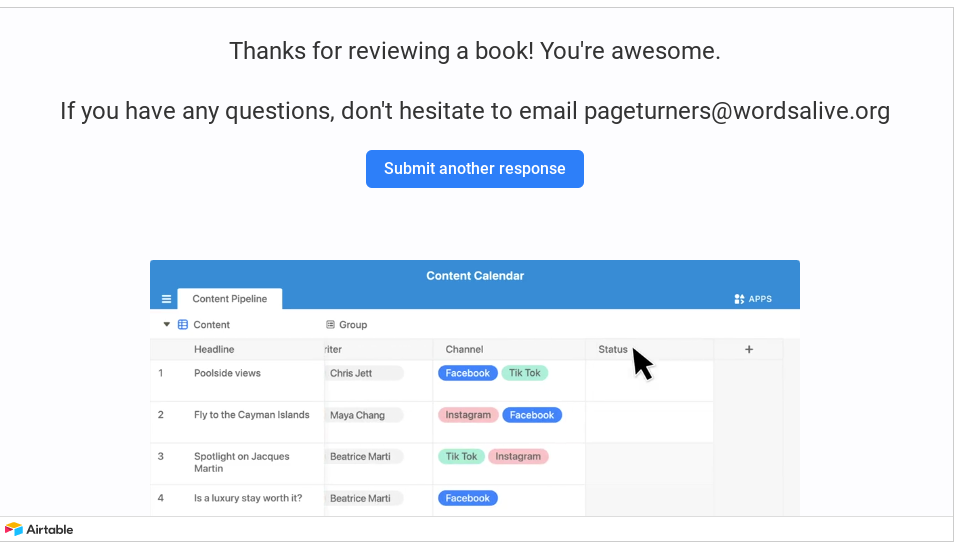Select the Chris Jett writer chip
Screen dimensions: 970x552
click(x=364, y=373)
